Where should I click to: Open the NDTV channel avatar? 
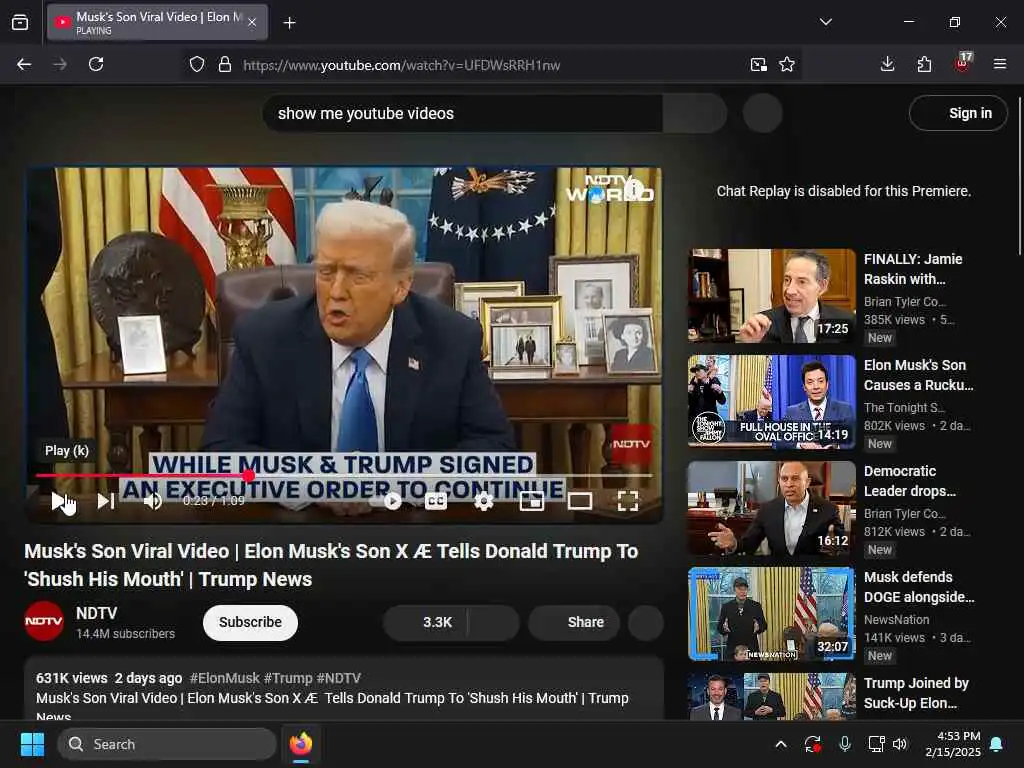(44, 621)
